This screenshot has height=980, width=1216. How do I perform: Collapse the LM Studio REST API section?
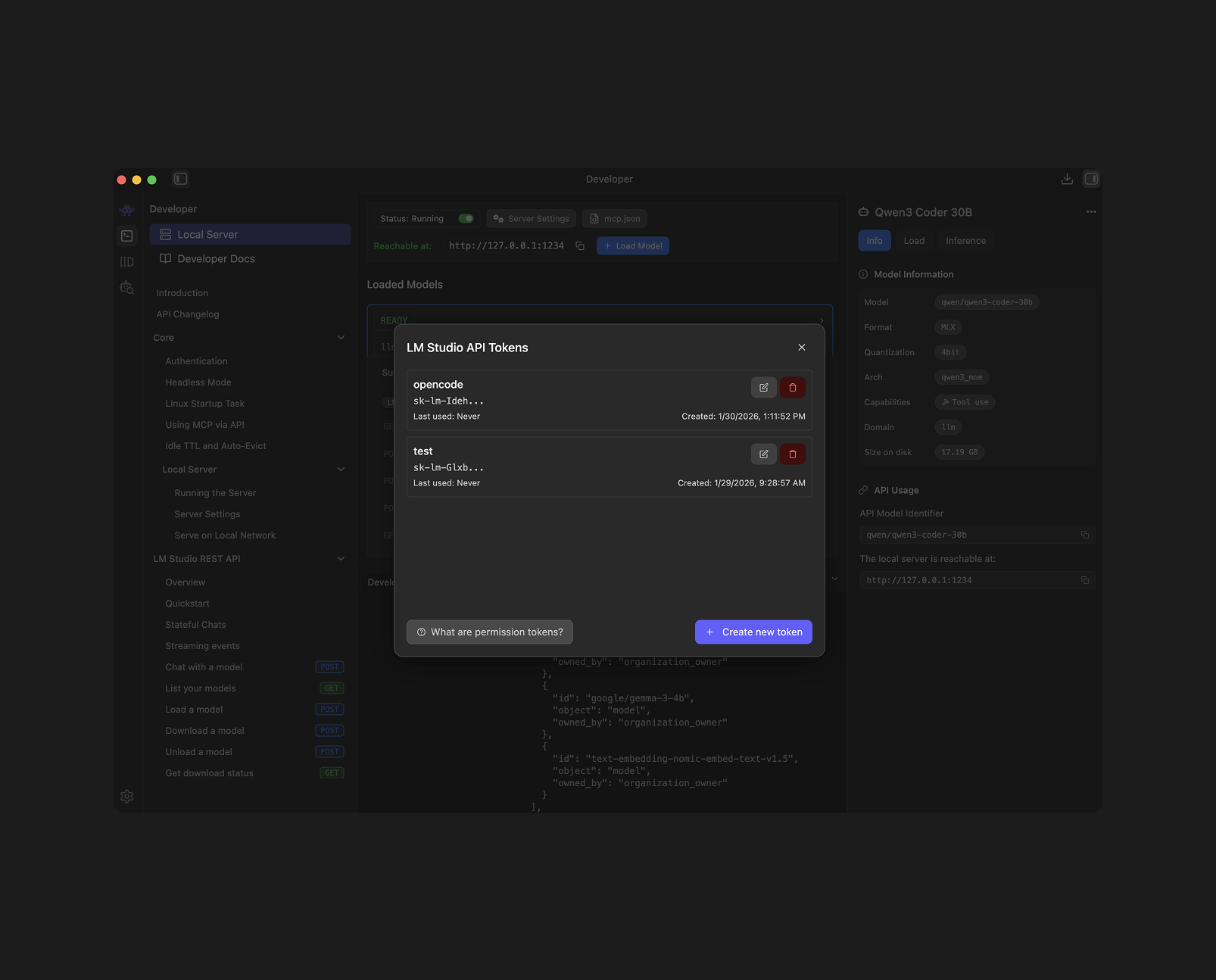click(x=341, y=558)
